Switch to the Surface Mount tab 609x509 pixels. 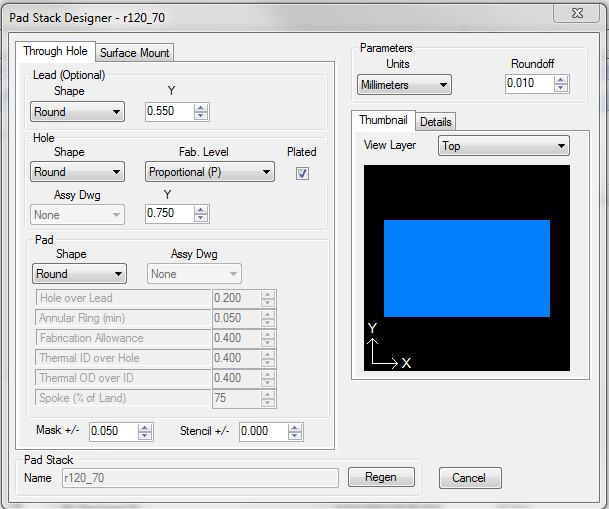click(135, 52)
